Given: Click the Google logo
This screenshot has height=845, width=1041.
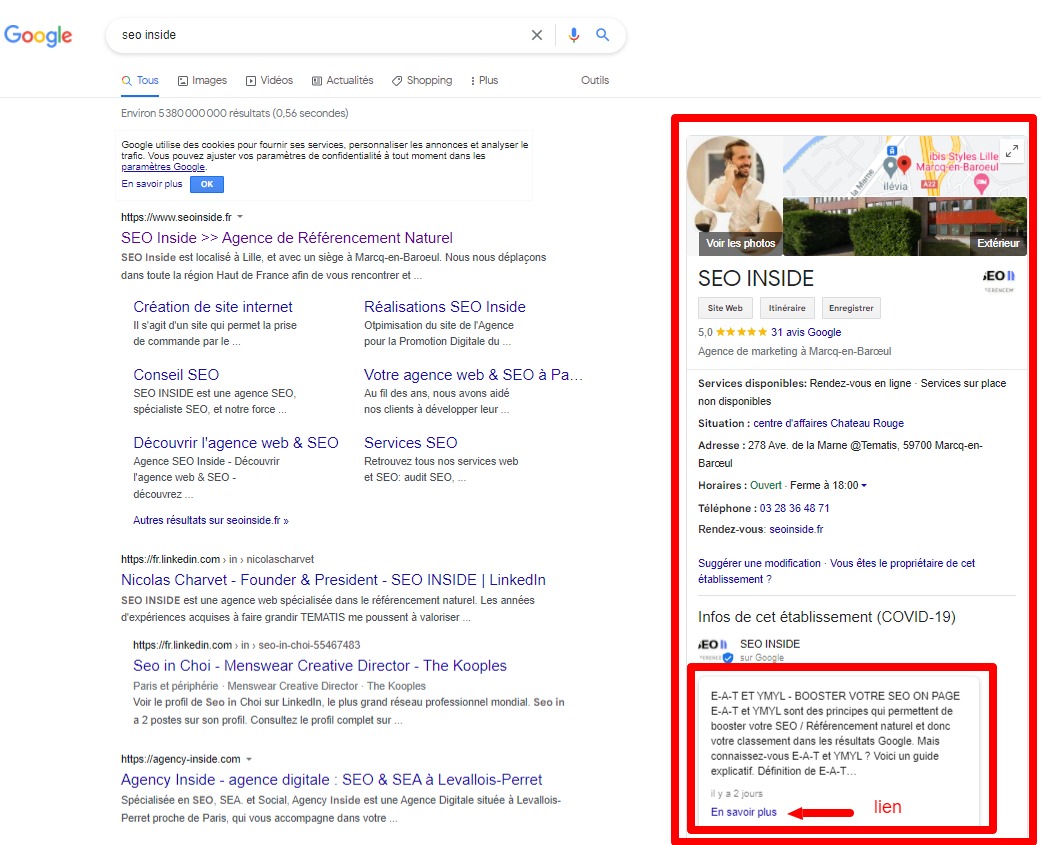Looking at the screenshot, I should (x=38, y=35).
